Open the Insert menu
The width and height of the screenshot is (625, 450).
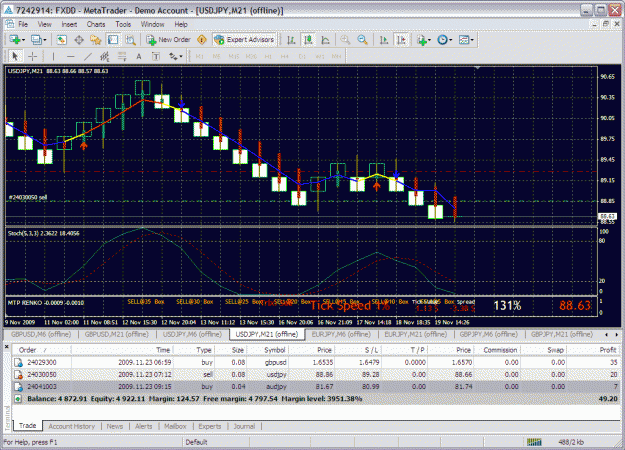(69, 24)
